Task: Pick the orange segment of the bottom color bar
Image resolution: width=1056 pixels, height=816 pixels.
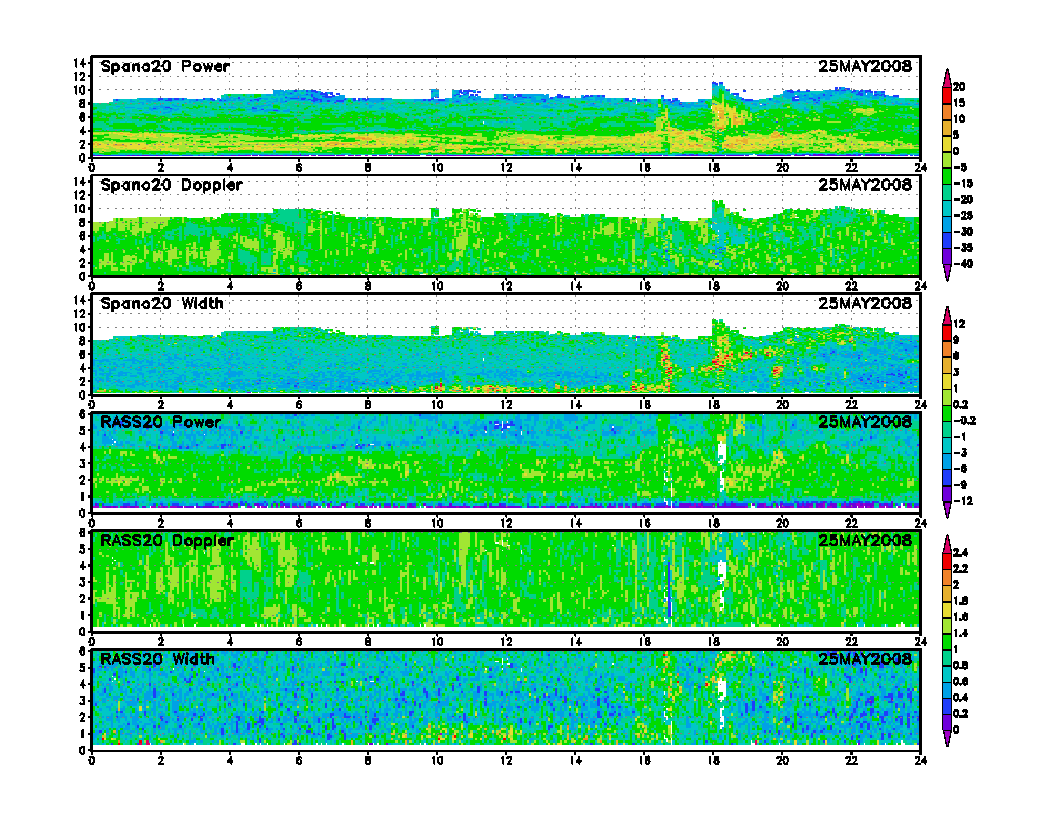Action: click(947, 578)
